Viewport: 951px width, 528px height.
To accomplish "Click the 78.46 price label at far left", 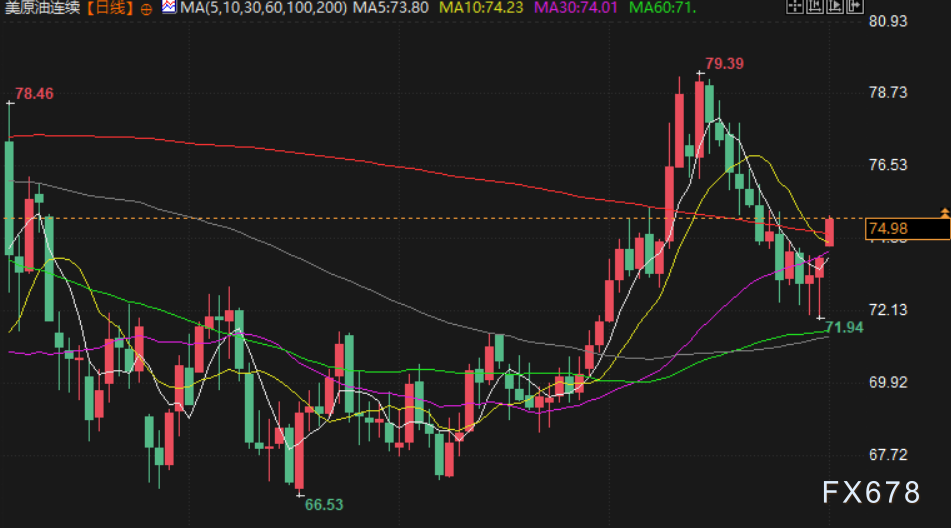I will (34, 94).
